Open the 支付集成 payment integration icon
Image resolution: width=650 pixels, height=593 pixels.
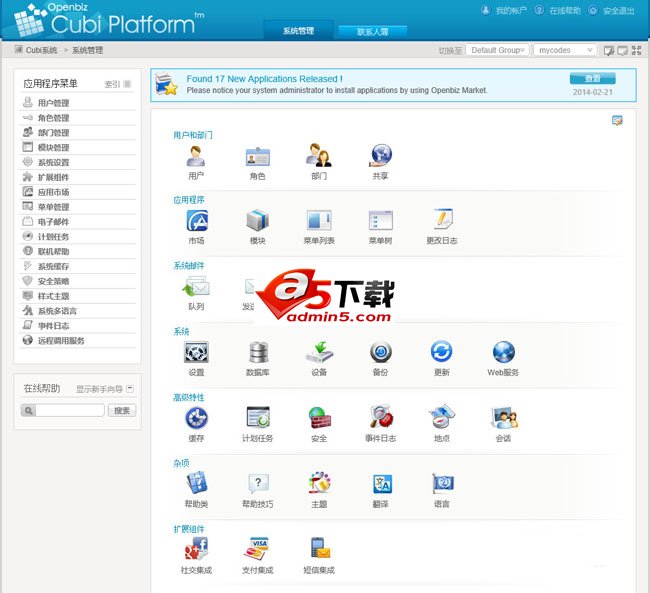(x=256, y=549)
